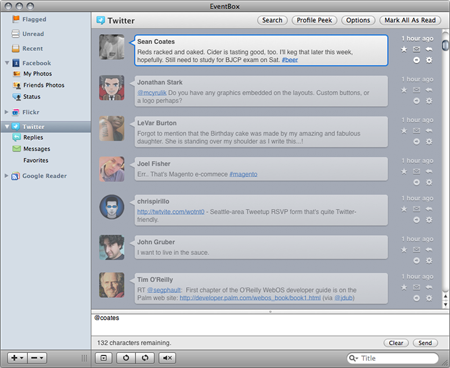Reply to Sean Coates' tweet using arrow icon
This screenshot has height=368, width=450.
[429, 49]
